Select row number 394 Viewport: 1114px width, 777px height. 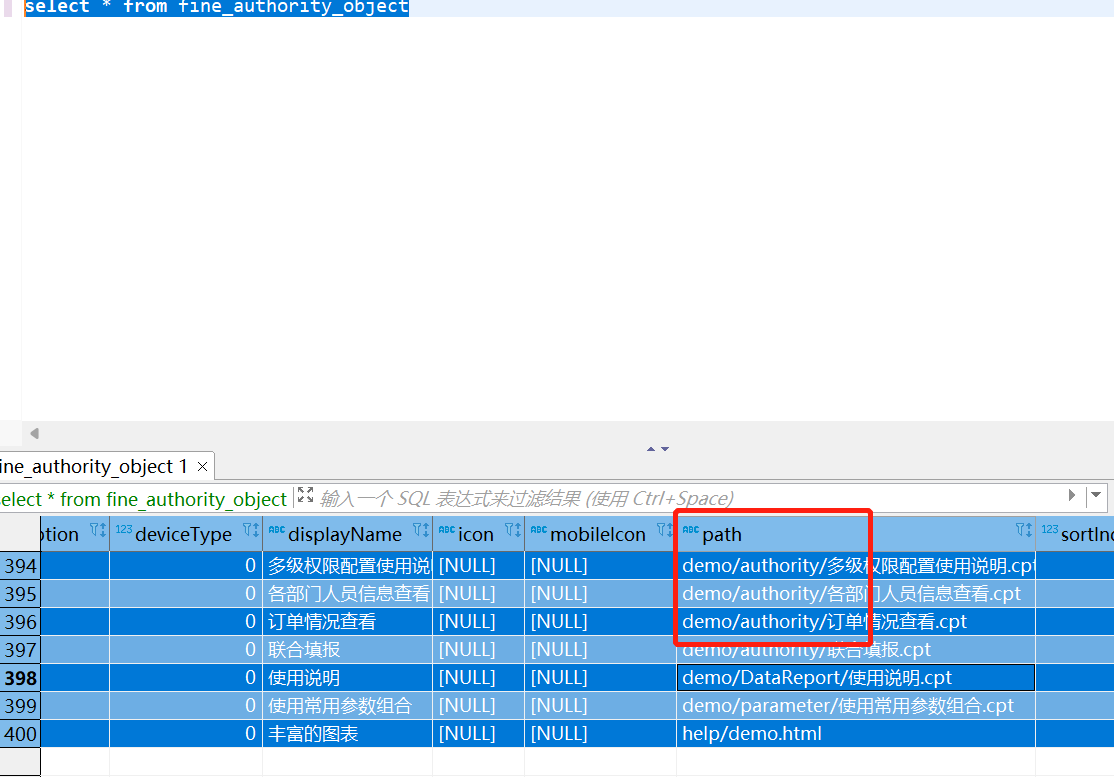[x=20, y=566]
